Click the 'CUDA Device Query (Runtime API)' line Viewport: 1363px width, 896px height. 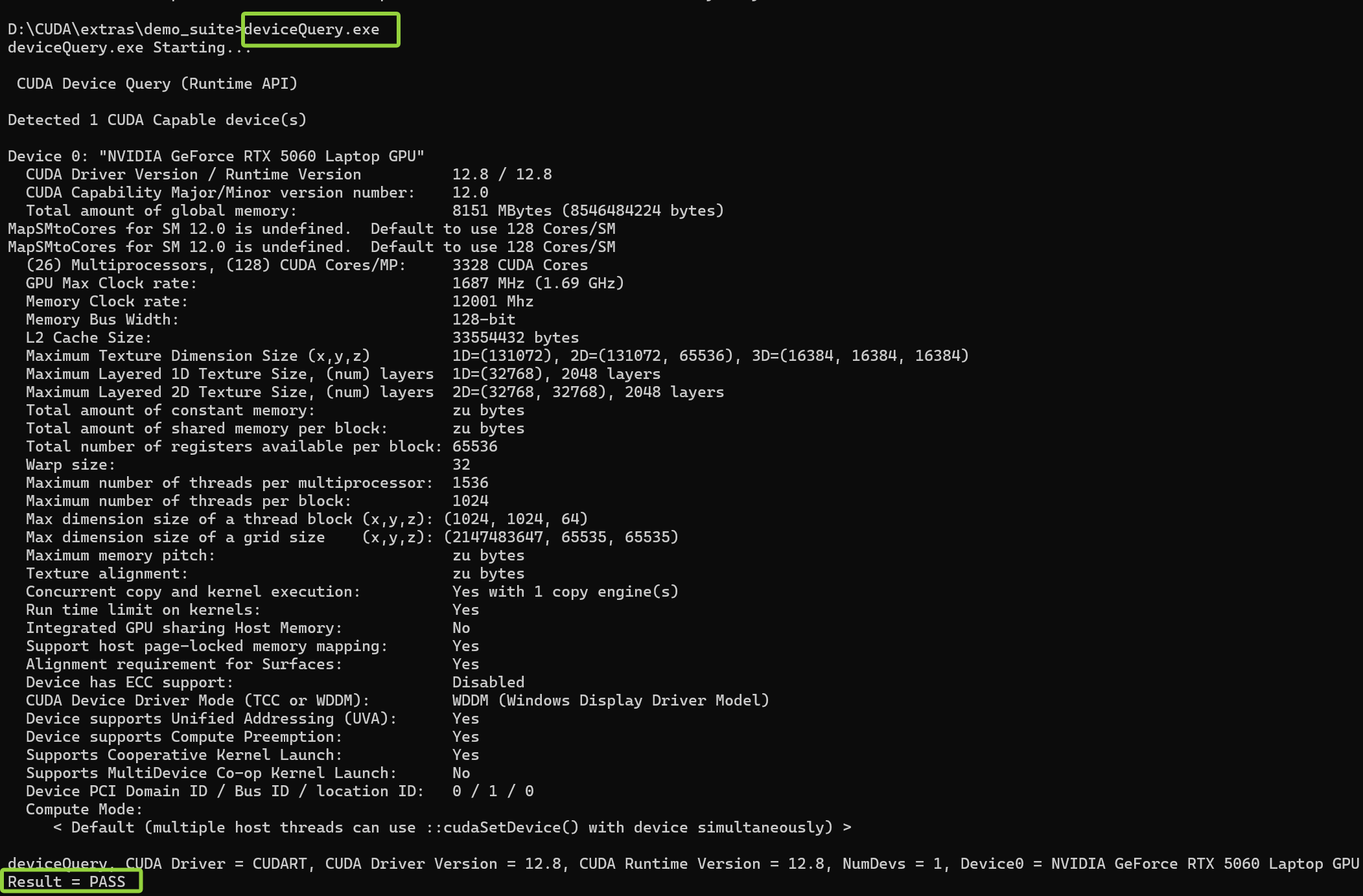(157, 84)
